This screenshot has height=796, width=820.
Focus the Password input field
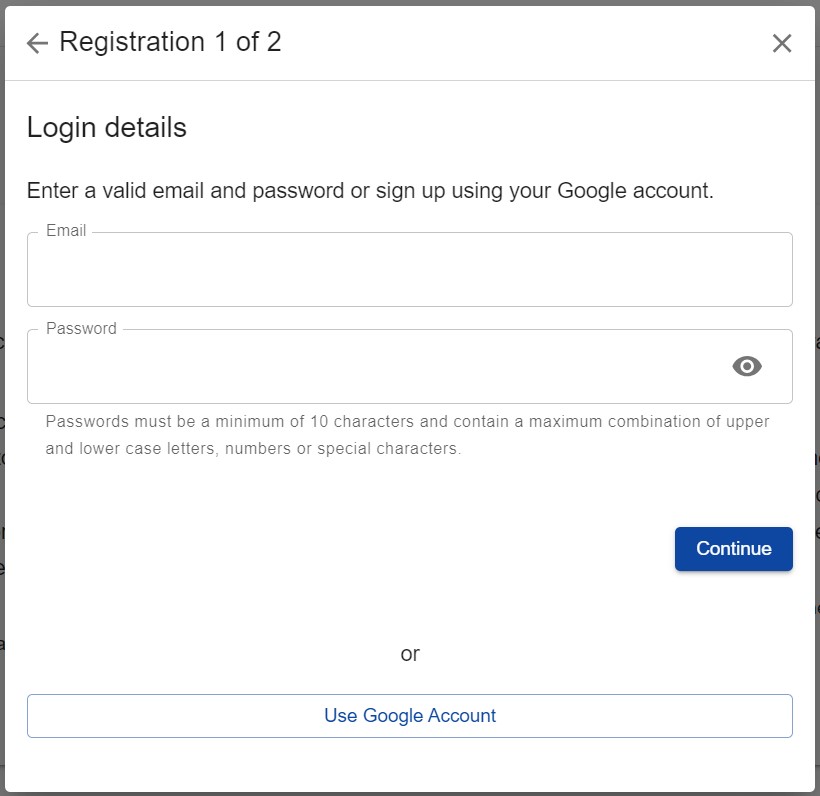[x=410, y=366]
